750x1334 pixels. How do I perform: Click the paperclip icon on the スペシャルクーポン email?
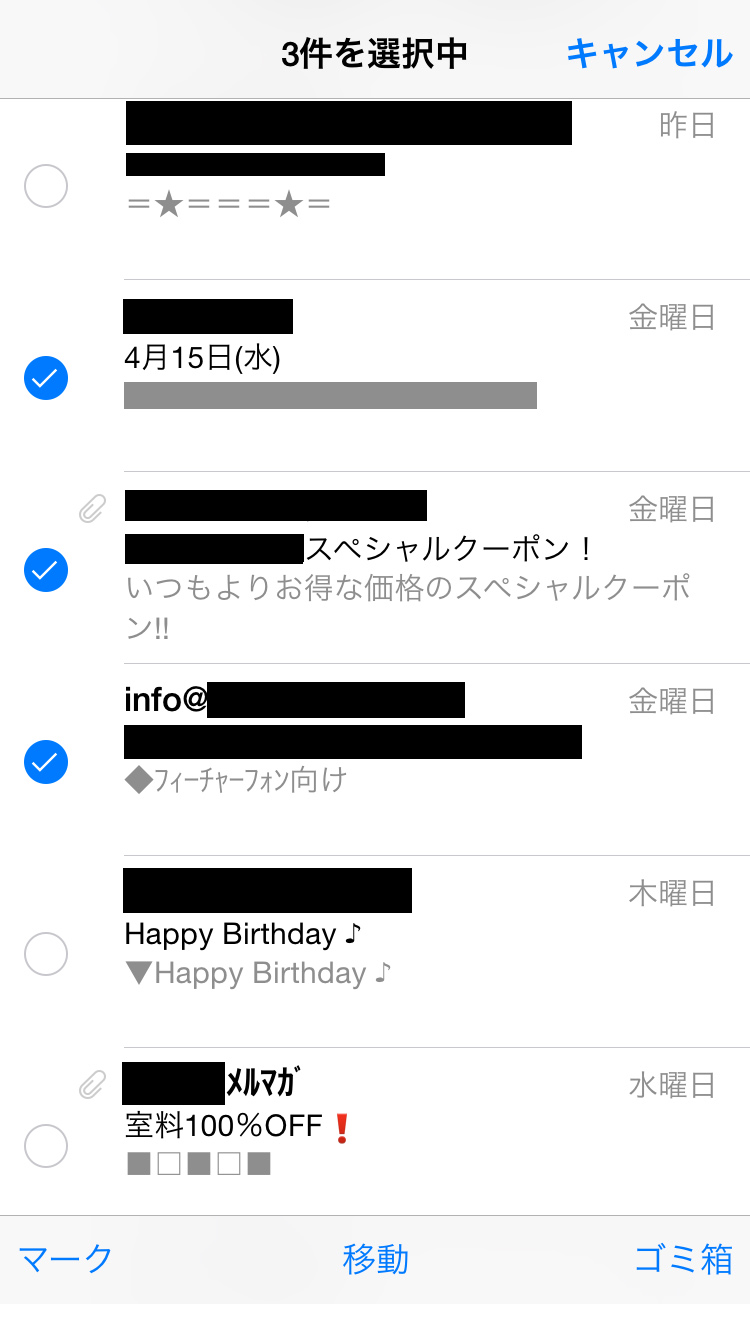(x=92, y=510)
